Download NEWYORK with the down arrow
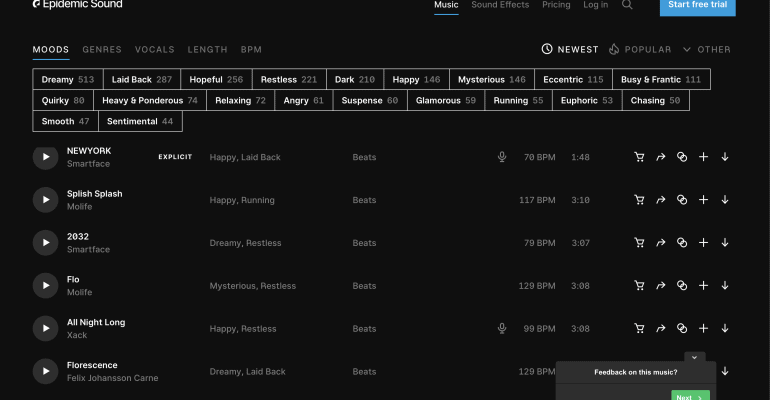This screenshot has height=400, width=770. tap(725, 157)
